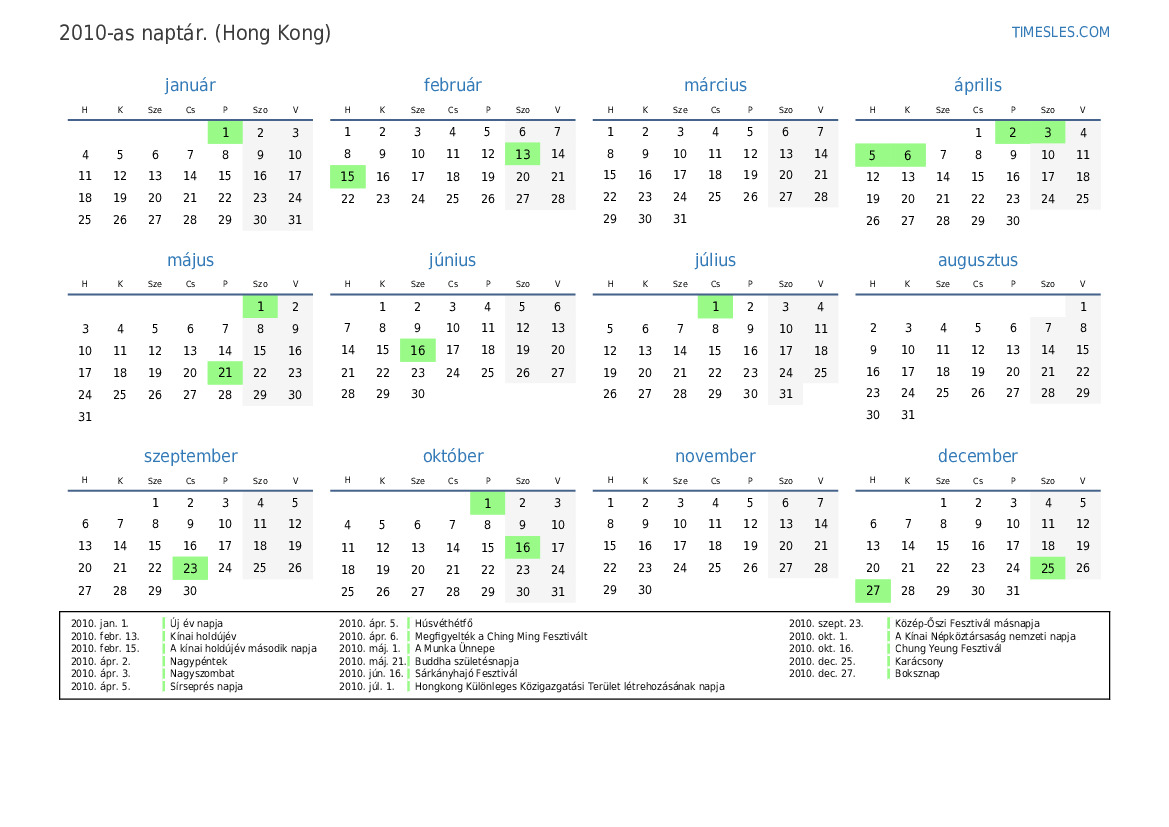Screen dimensions: 1169x827
Task: Select the 'január' month heading
Action: click(190, 85)
